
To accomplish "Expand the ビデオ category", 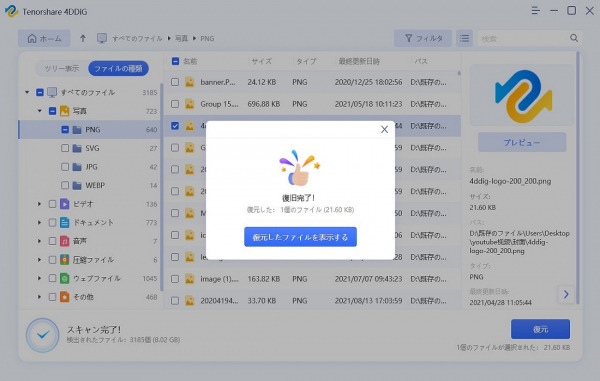I will pos(39,204).
